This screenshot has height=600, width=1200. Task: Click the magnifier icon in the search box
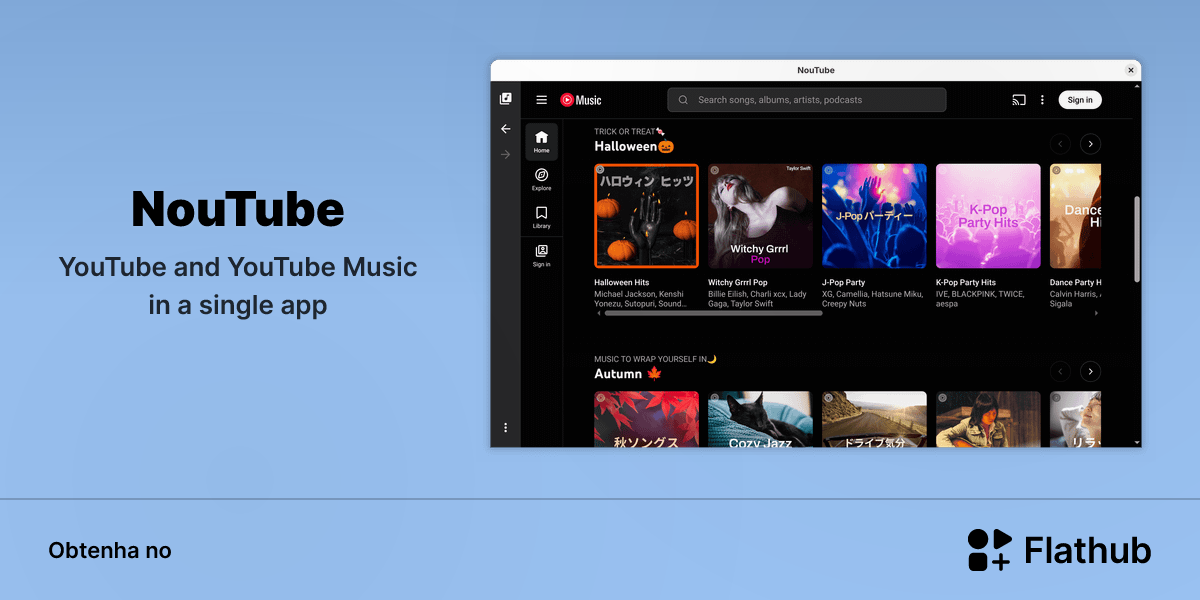pyautogui.click(x=683, y=100)
